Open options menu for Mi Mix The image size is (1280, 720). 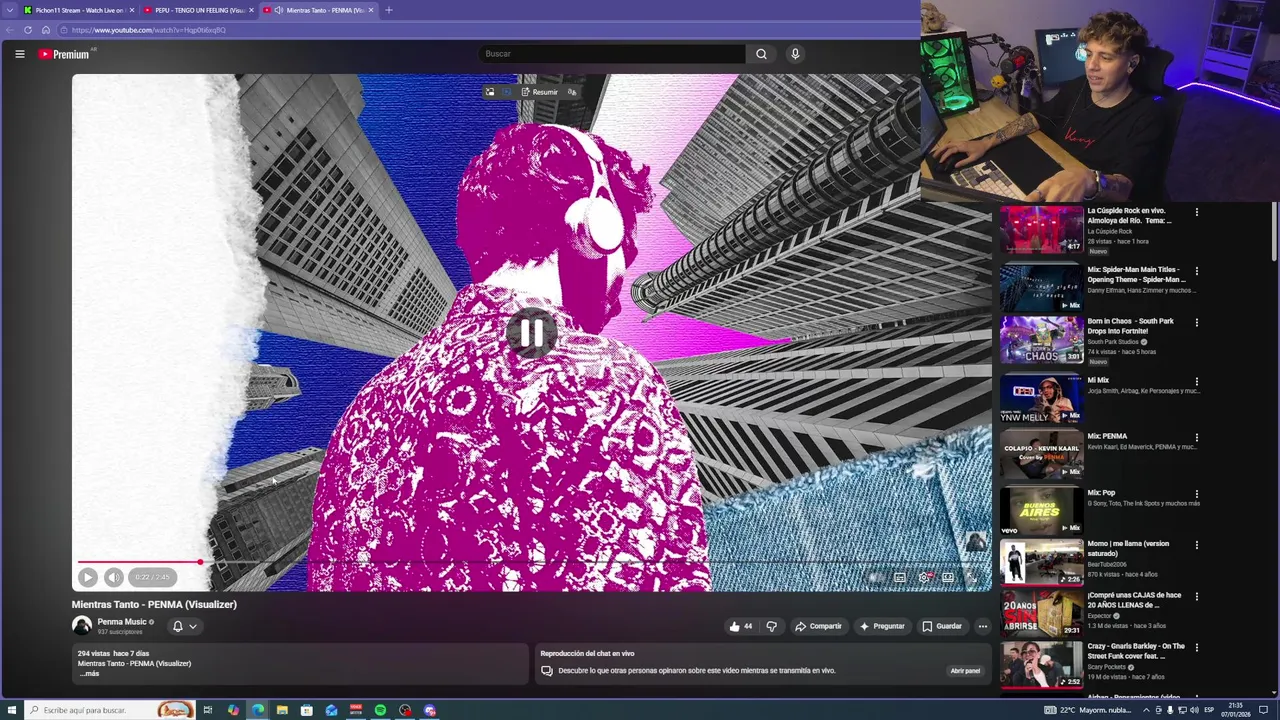[1196, 381]
